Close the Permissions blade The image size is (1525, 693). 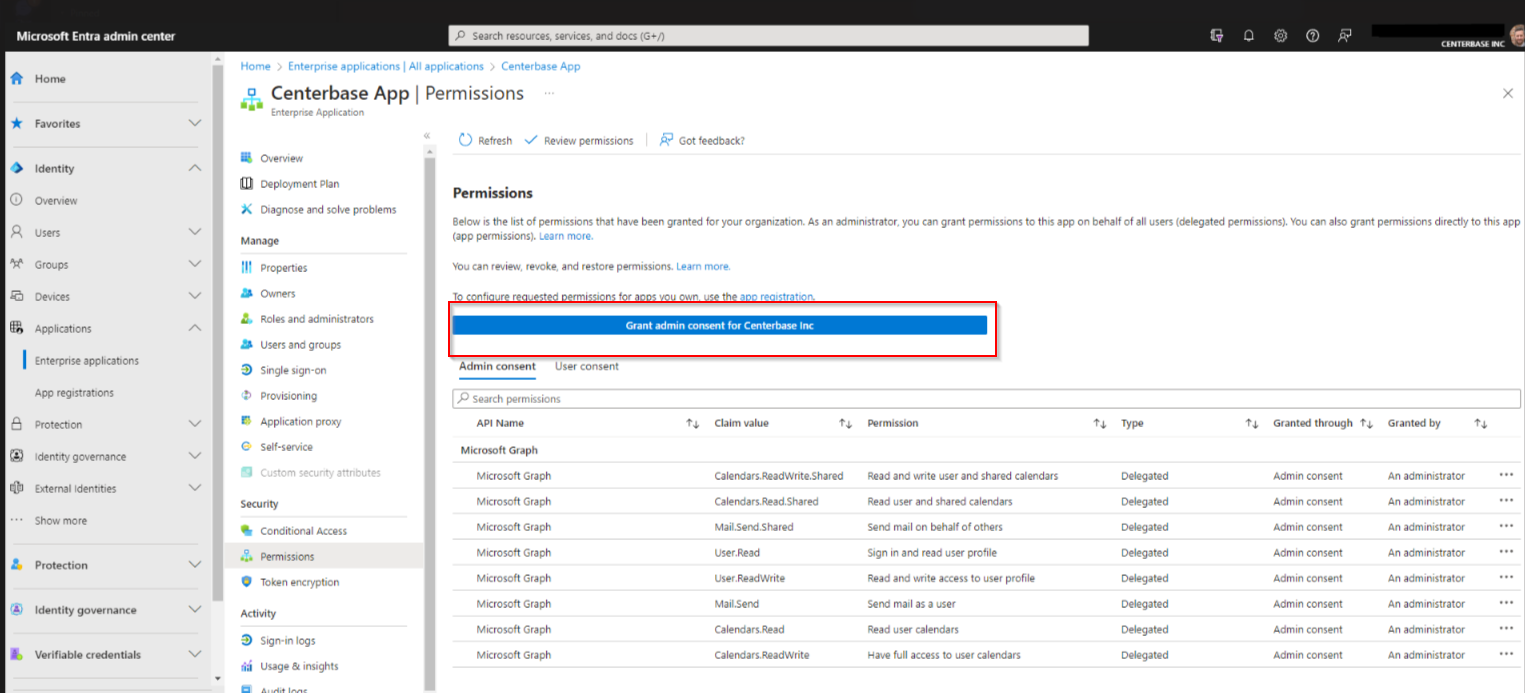[x=1508, y=93]
